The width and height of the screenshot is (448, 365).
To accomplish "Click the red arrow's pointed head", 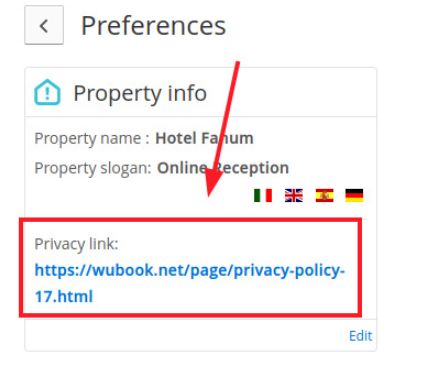I will click(x=211, y=184).
